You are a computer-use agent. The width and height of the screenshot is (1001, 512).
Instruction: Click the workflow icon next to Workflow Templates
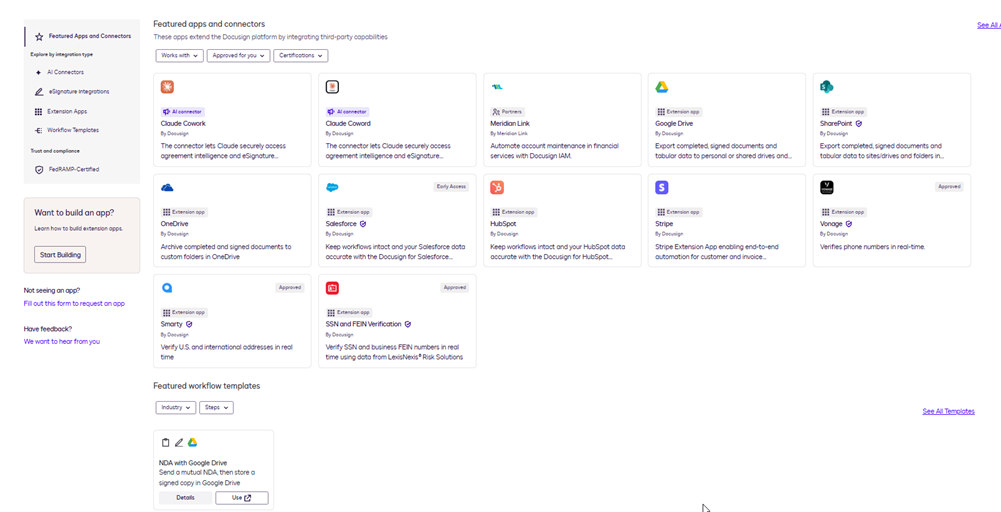click(x=39, y=130)
